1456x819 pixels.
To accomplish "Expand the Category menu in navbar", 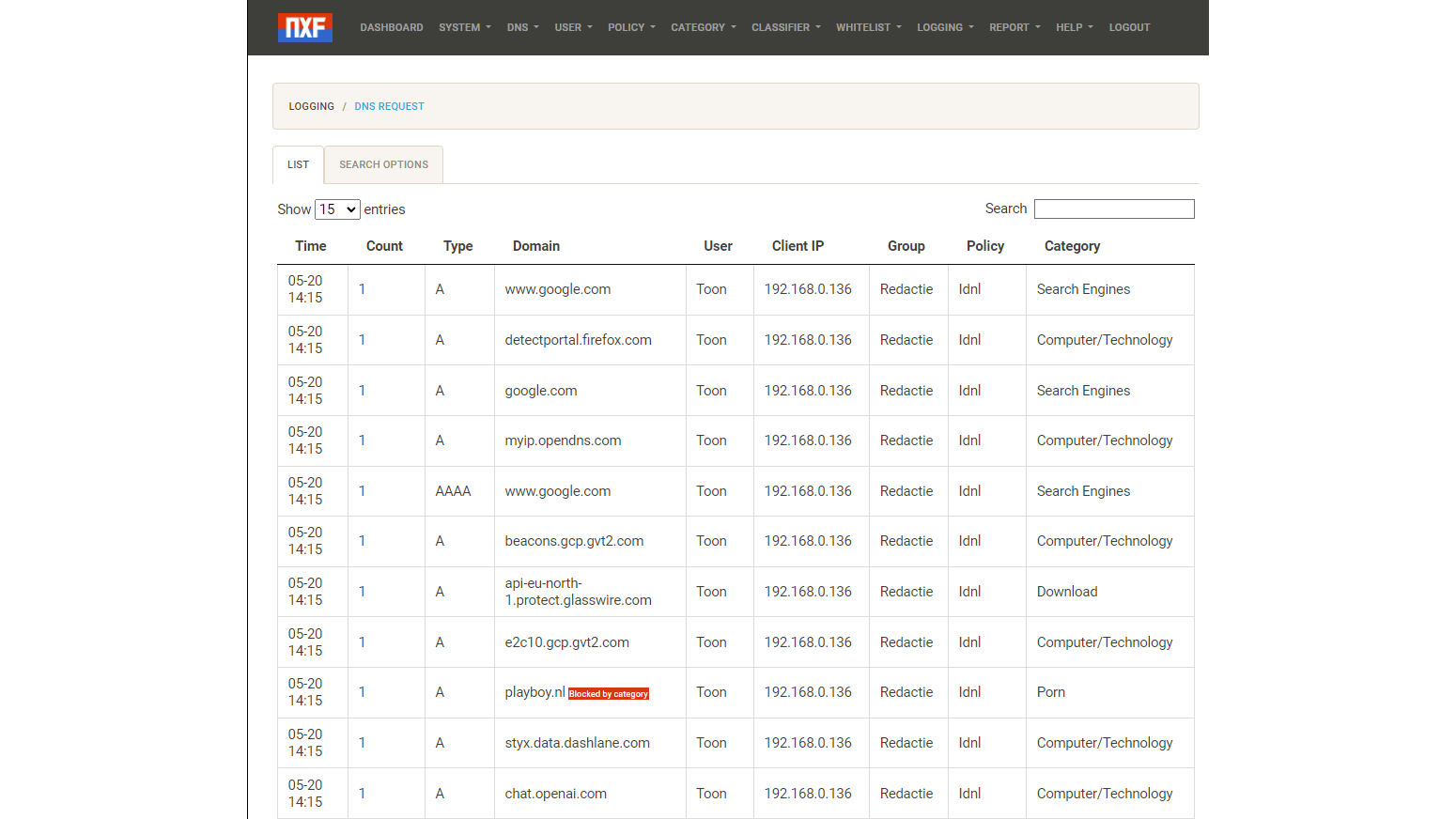I will click(703, 27).
